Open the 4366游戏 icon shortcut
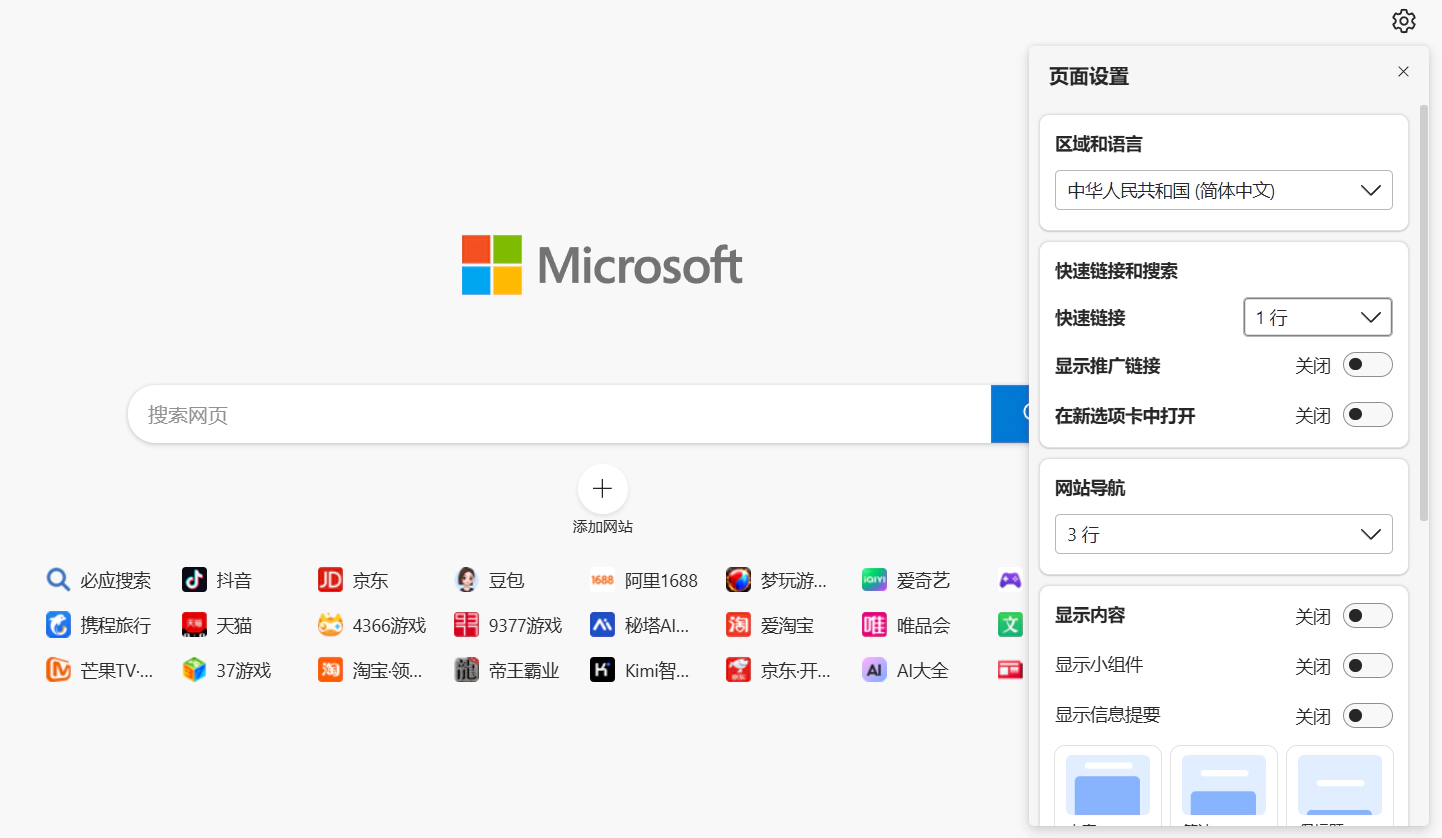The image size is (1442, 838). 330,625
